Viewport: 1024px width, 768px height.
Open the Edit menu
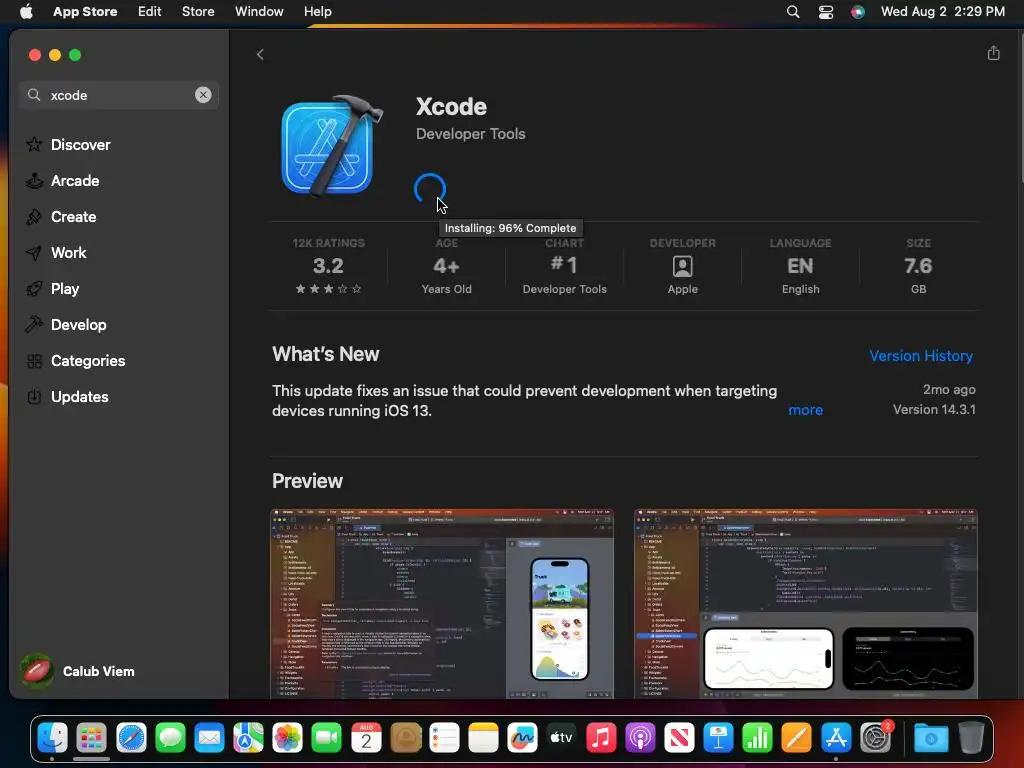[150, 11]
